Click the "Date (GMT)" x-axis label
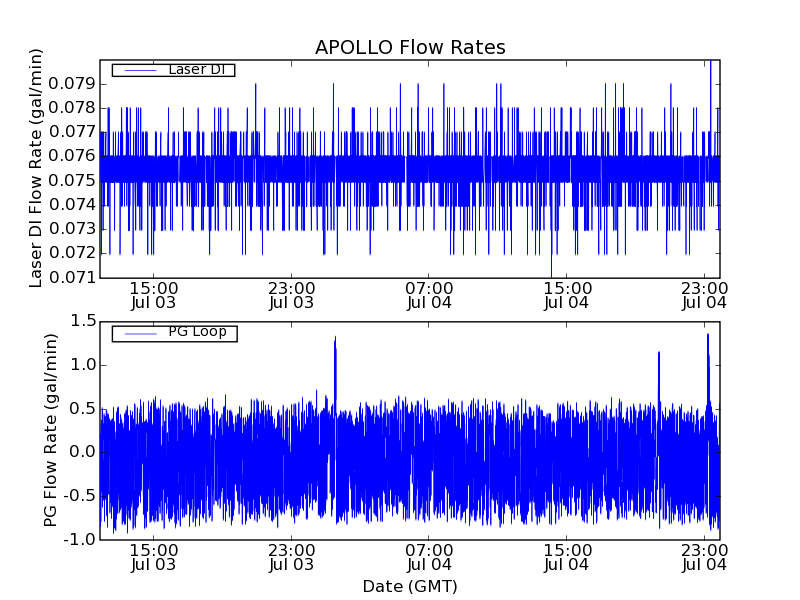Viewport: 800px width, 600px height. [x=410, y=587]
